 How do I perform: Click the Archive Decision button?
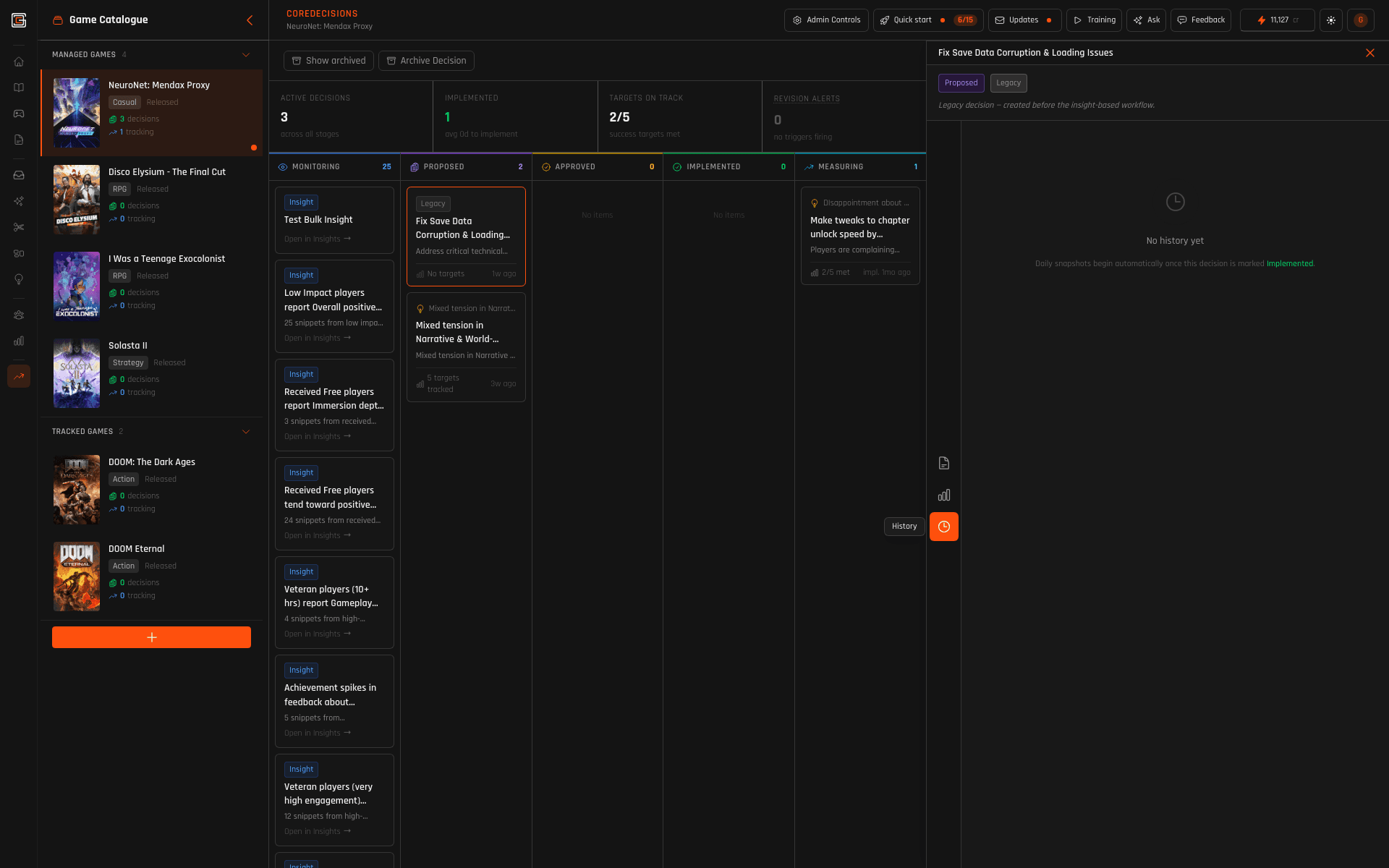[426, 61]
